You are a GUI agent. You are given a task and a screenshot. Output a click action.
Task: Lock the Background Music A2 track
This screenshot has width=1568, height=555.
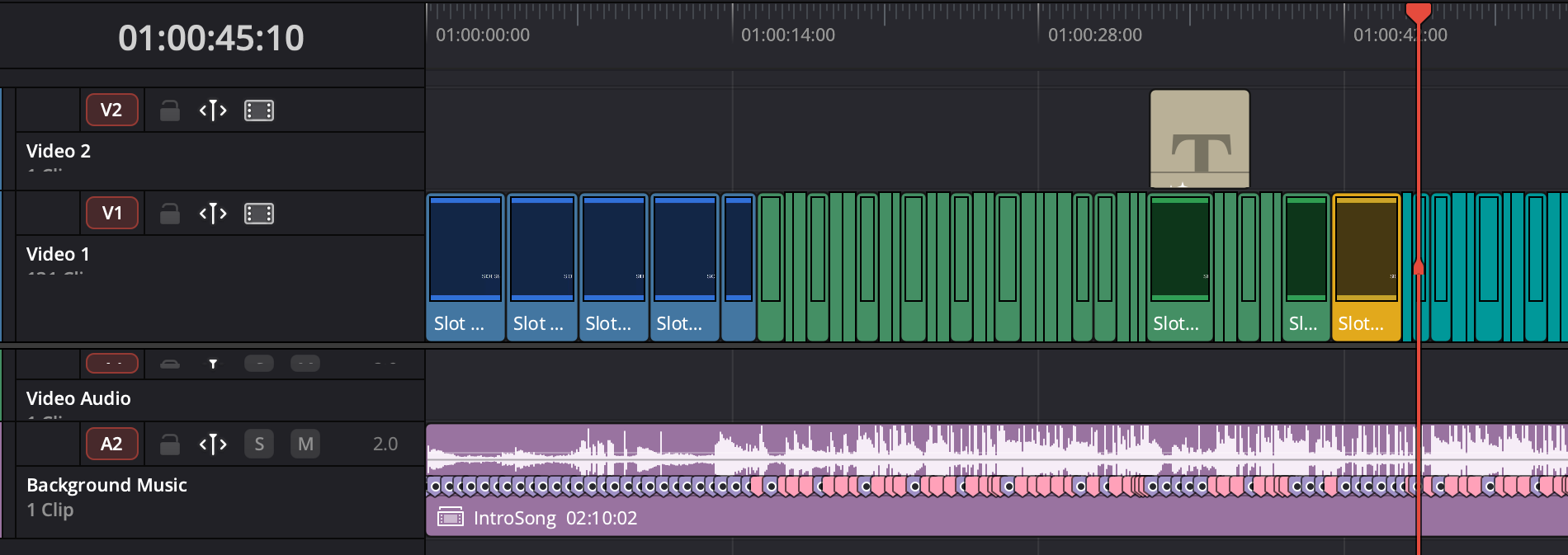pyautogui.click(x=170, y=444)
